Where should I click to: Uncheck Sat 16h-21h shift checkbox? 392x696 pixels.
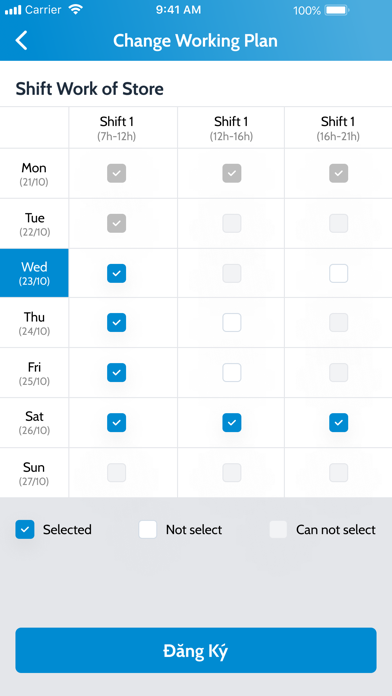pos(338,423)
